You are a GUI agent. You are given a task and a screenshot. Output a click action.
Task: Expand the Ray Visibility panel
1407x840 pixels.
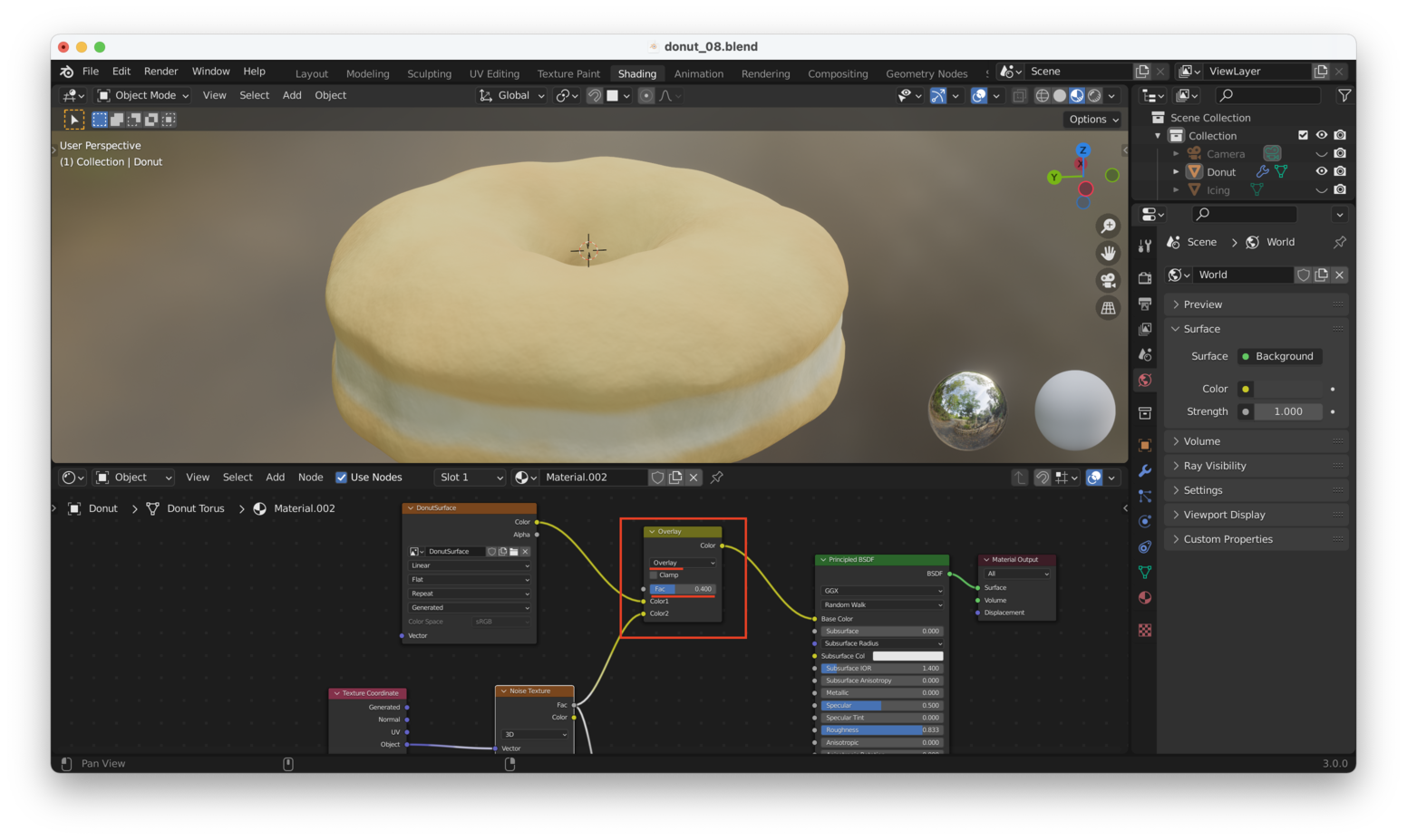[x=1214, y=466]
